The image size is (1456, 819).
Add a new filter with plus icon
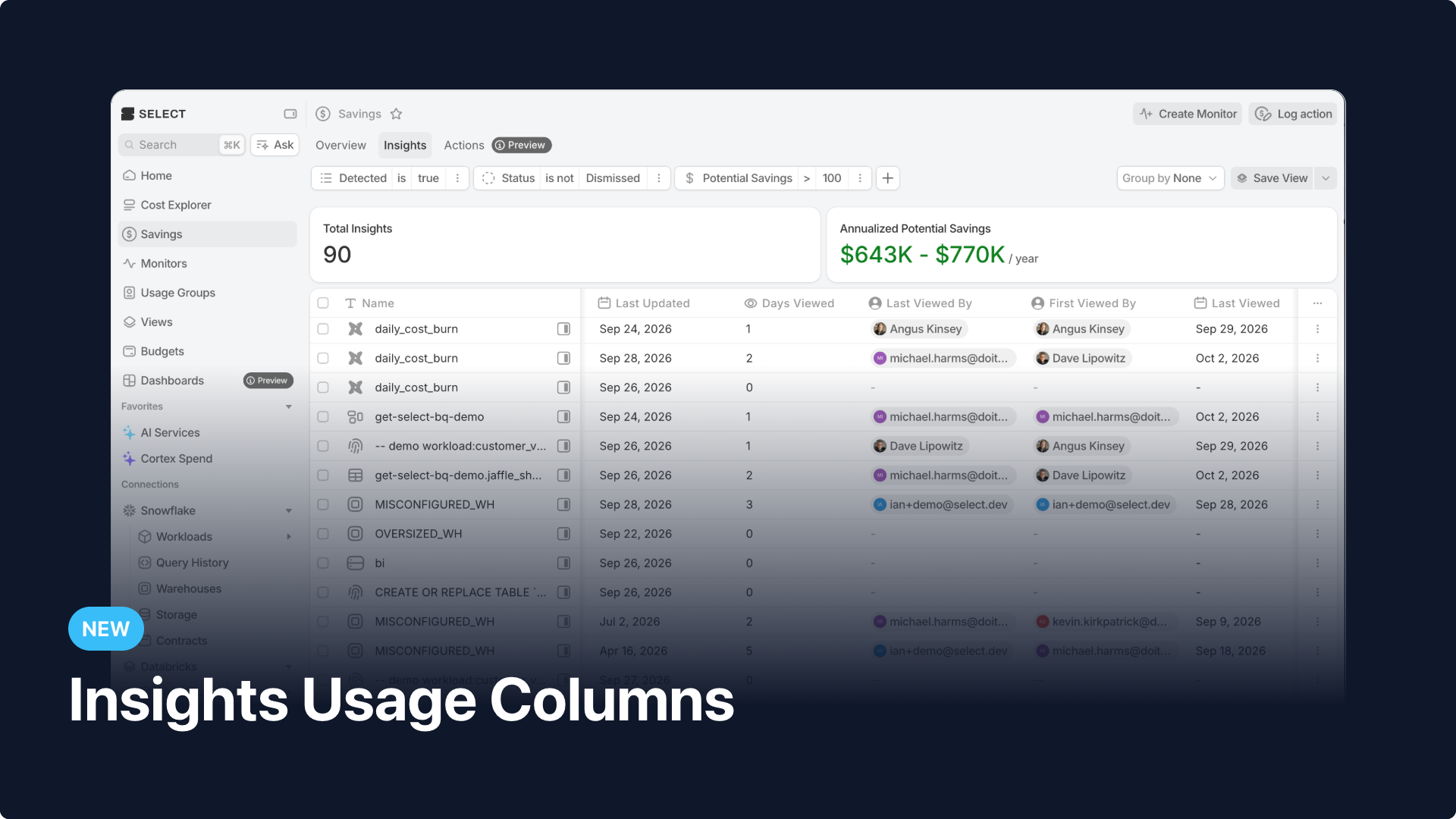[x=887, y=178]
